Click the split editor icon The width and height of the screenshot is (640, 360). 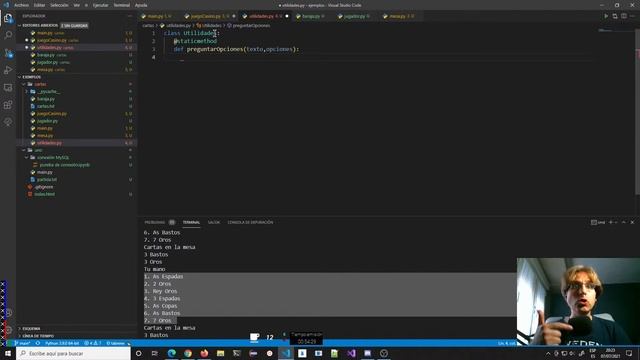pos(624,16)
